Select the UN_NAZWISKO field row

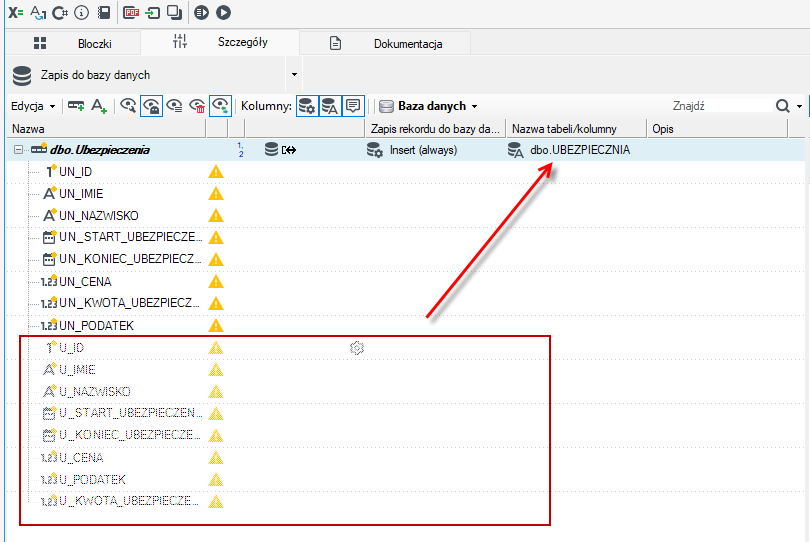pyautogui.click(x=406, y=215)
